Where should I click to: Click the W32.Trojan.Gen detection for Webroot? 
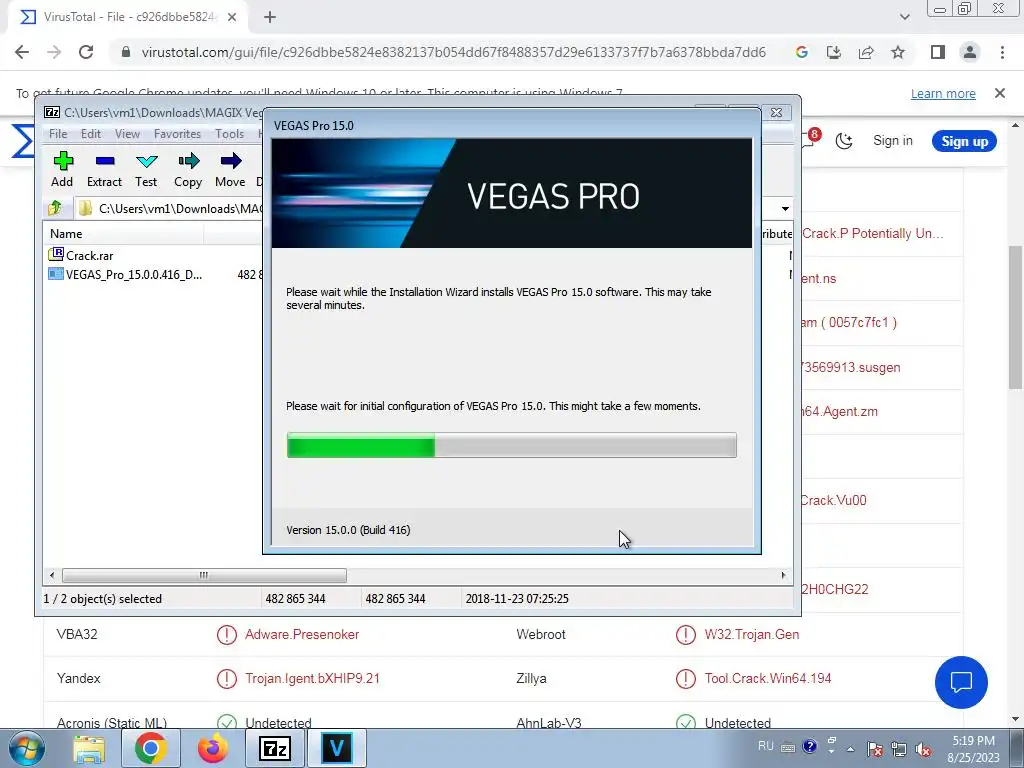click(751, 634)
